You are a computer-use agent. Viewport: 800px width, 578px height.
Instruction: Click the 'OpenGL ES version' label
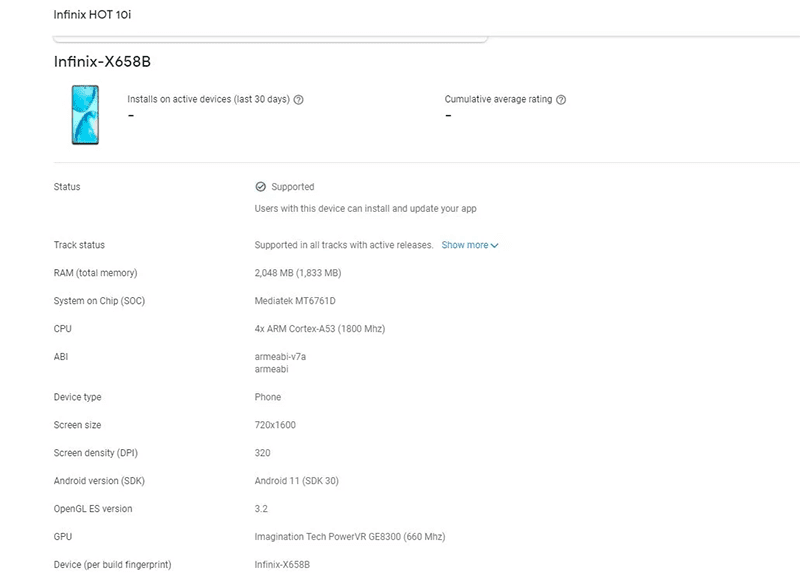[x=93, y=509]
